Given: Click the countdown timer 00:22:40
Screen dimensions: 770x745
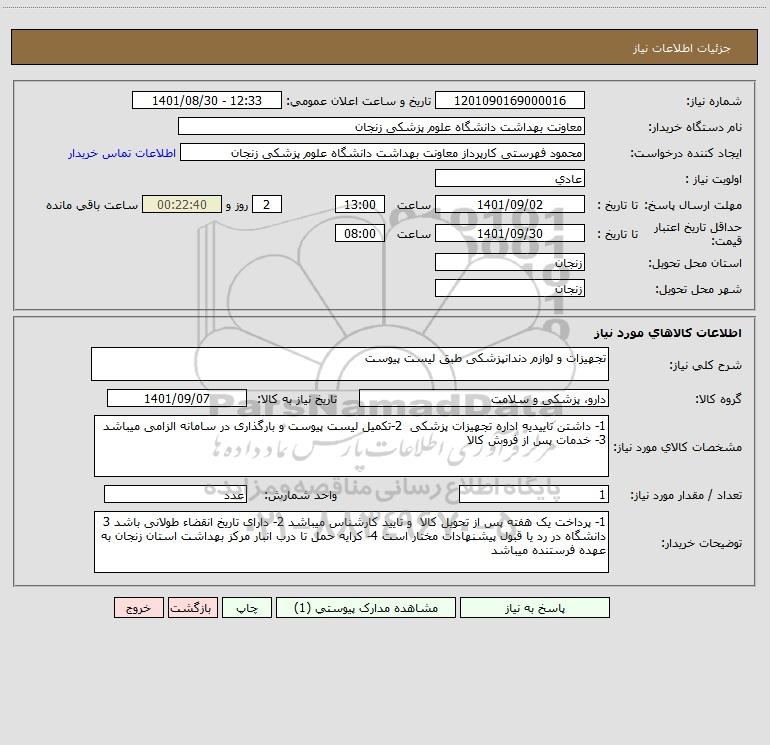Looking at the screenshot, I should [182, 204].
